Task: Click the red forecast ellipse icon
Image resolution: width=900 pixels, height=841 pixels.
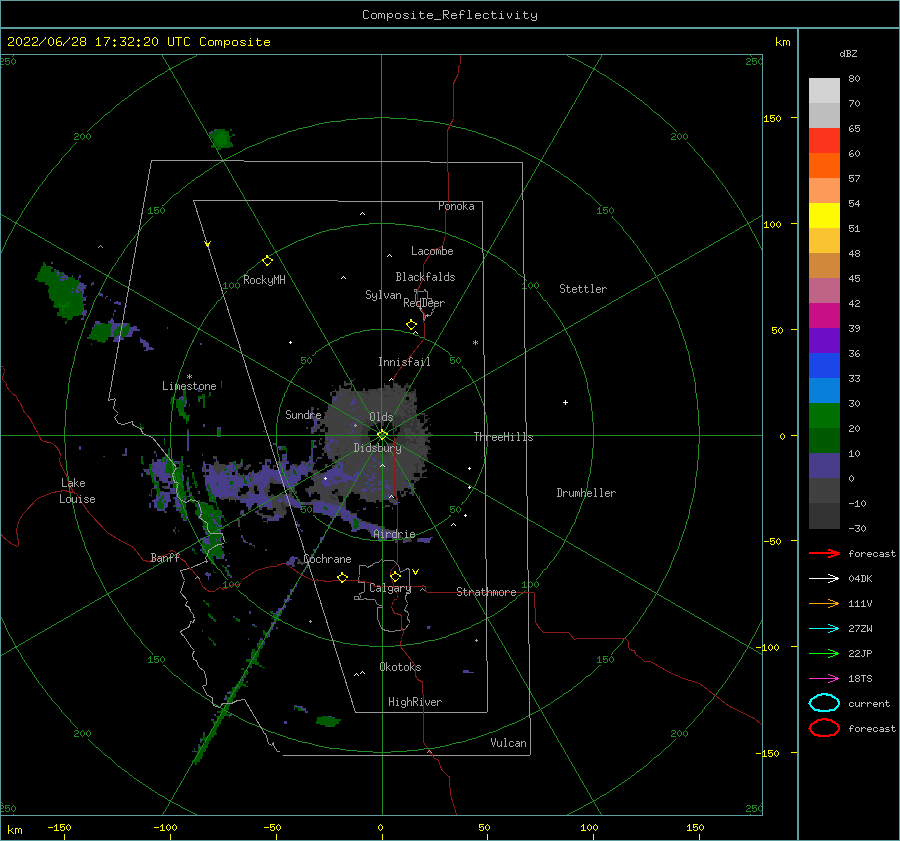Action: [x=824, y=728]
